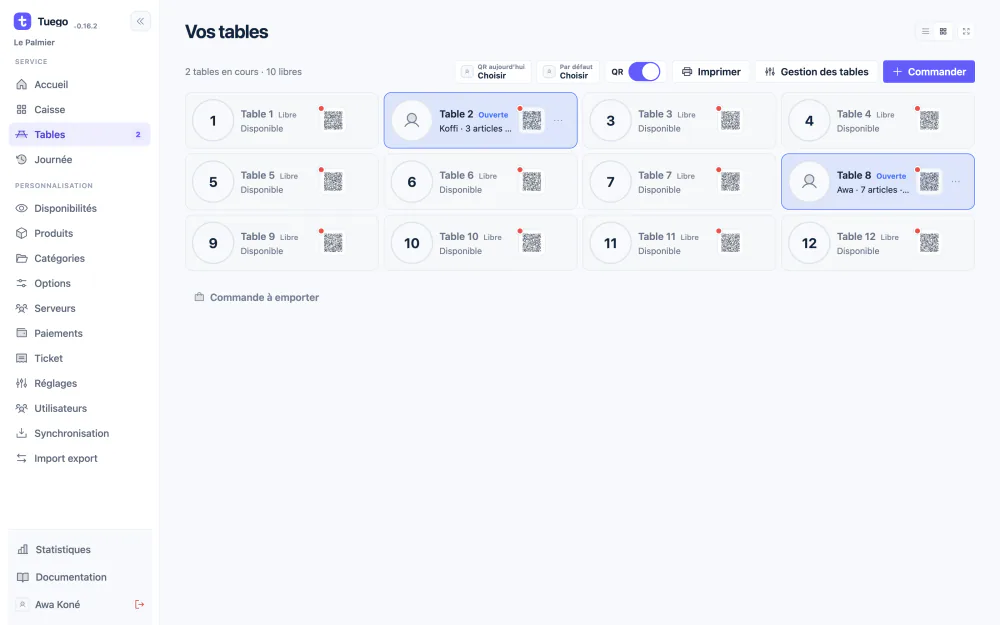Click the Table 11 title text
Screen dimensions: 1000x625
coord(657,237)
